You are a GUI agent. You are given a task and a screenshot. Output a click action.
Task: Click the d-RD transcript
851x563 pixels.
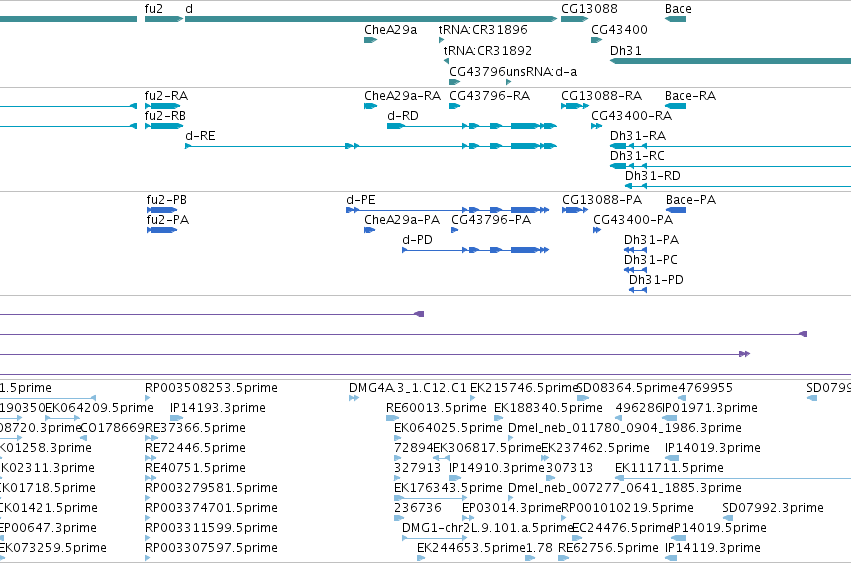click(x=472, y=126)
